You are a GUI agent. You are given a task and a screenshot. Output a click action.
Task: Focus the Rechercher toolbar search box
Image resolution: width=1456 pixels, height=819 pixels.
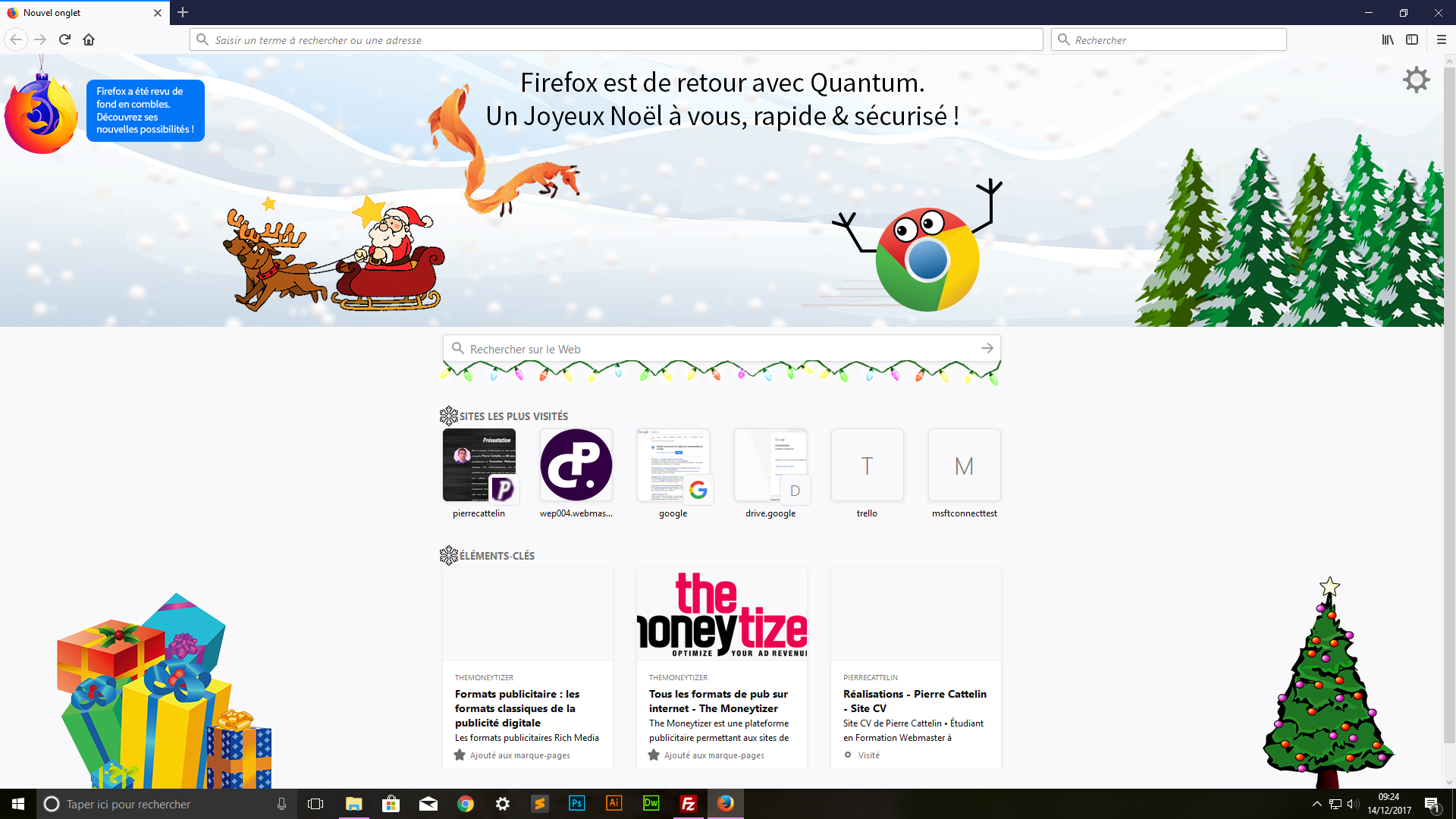1169,39
